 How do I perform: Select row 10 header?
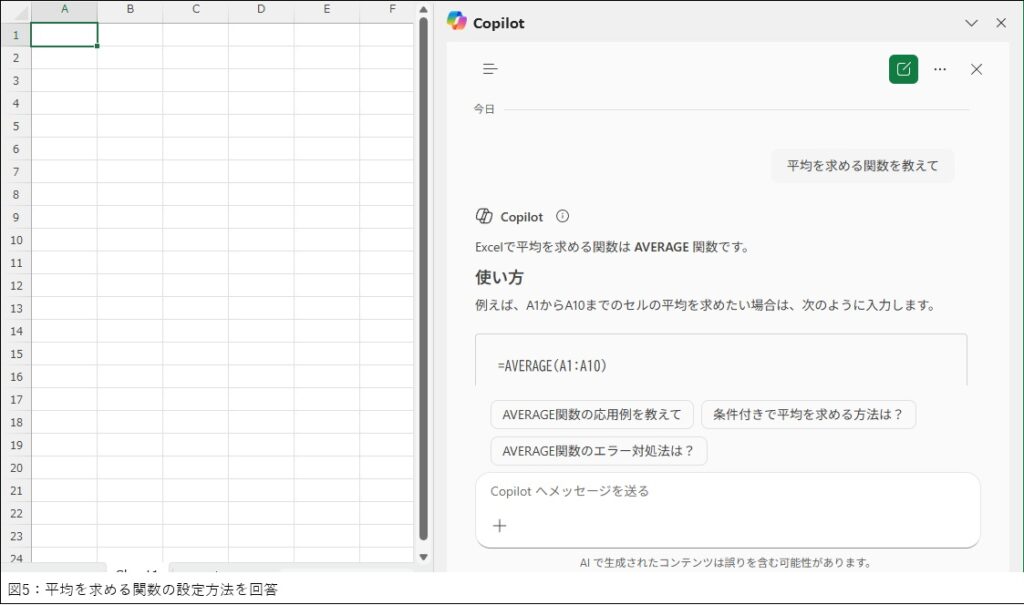[x=15, y=240]
